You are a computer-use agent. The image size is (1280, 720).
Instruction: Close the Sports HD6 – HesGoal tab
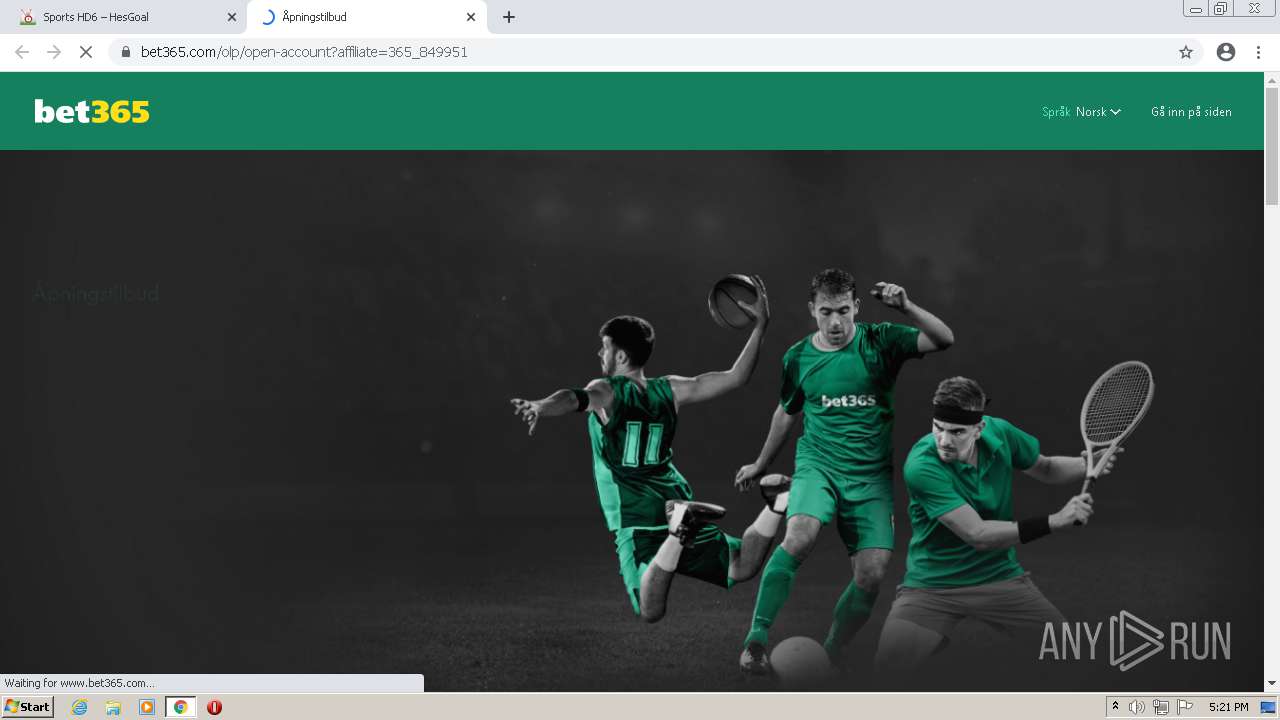pyautogui.click(x=232, y=17)
